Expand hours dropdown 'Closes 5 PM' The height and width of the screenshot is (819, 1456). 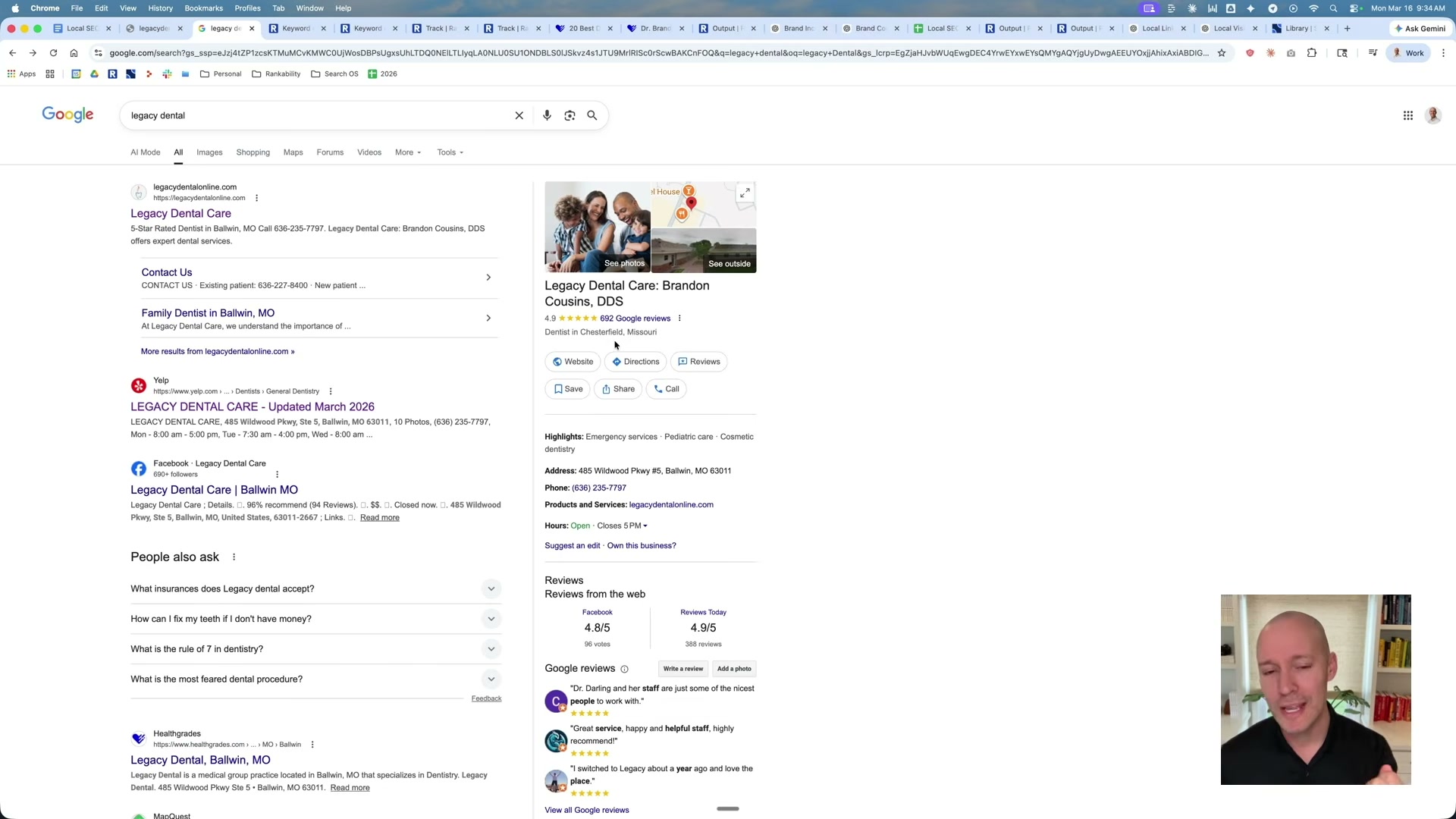[x=622, y=526]
